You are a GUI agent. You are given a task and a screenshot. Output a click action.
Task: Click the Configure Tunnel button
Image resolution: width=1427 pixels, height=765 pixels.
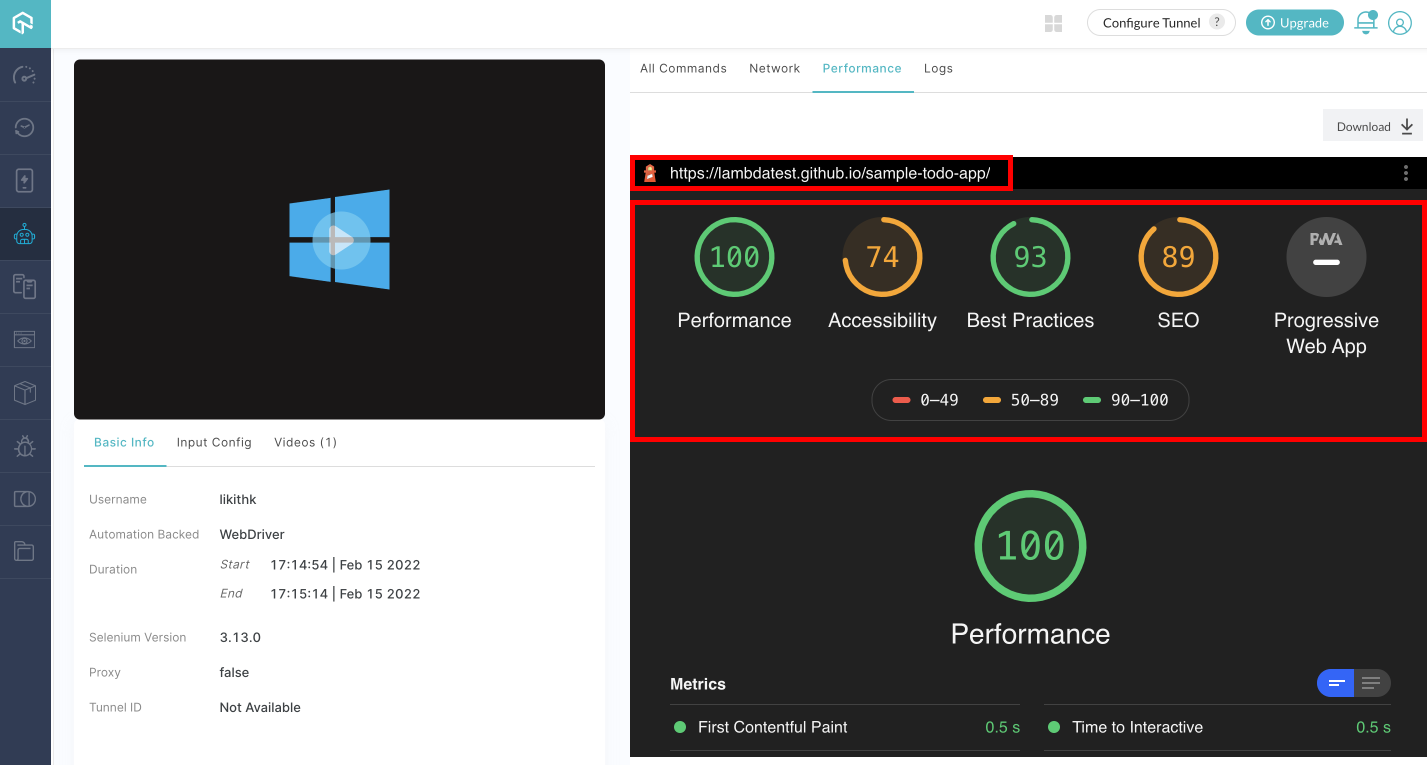coord(1160,23)
